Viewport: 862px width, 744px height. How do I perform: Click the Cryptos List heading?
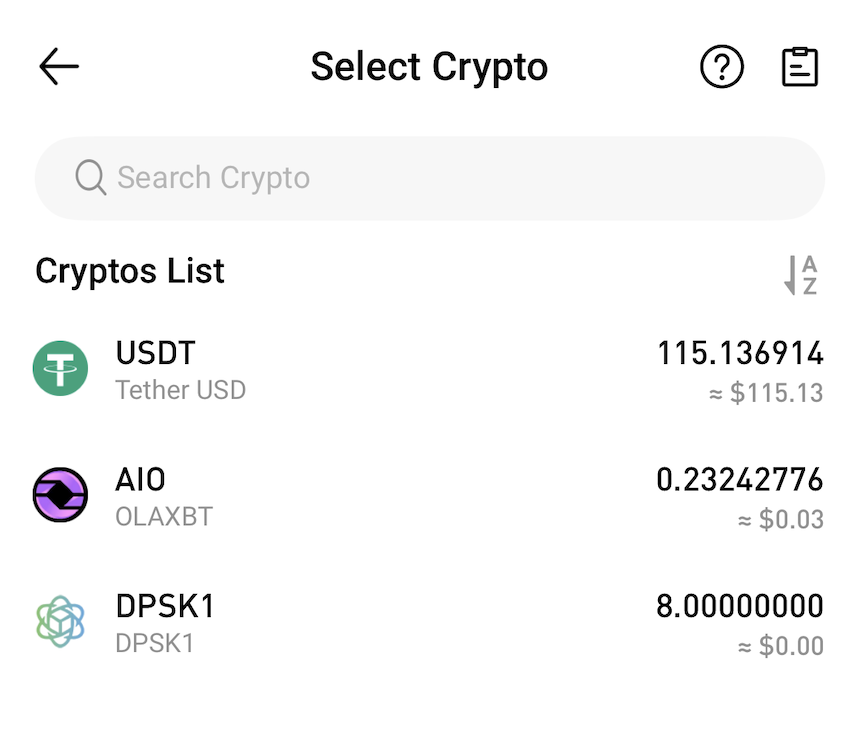(x=130, y=271)
